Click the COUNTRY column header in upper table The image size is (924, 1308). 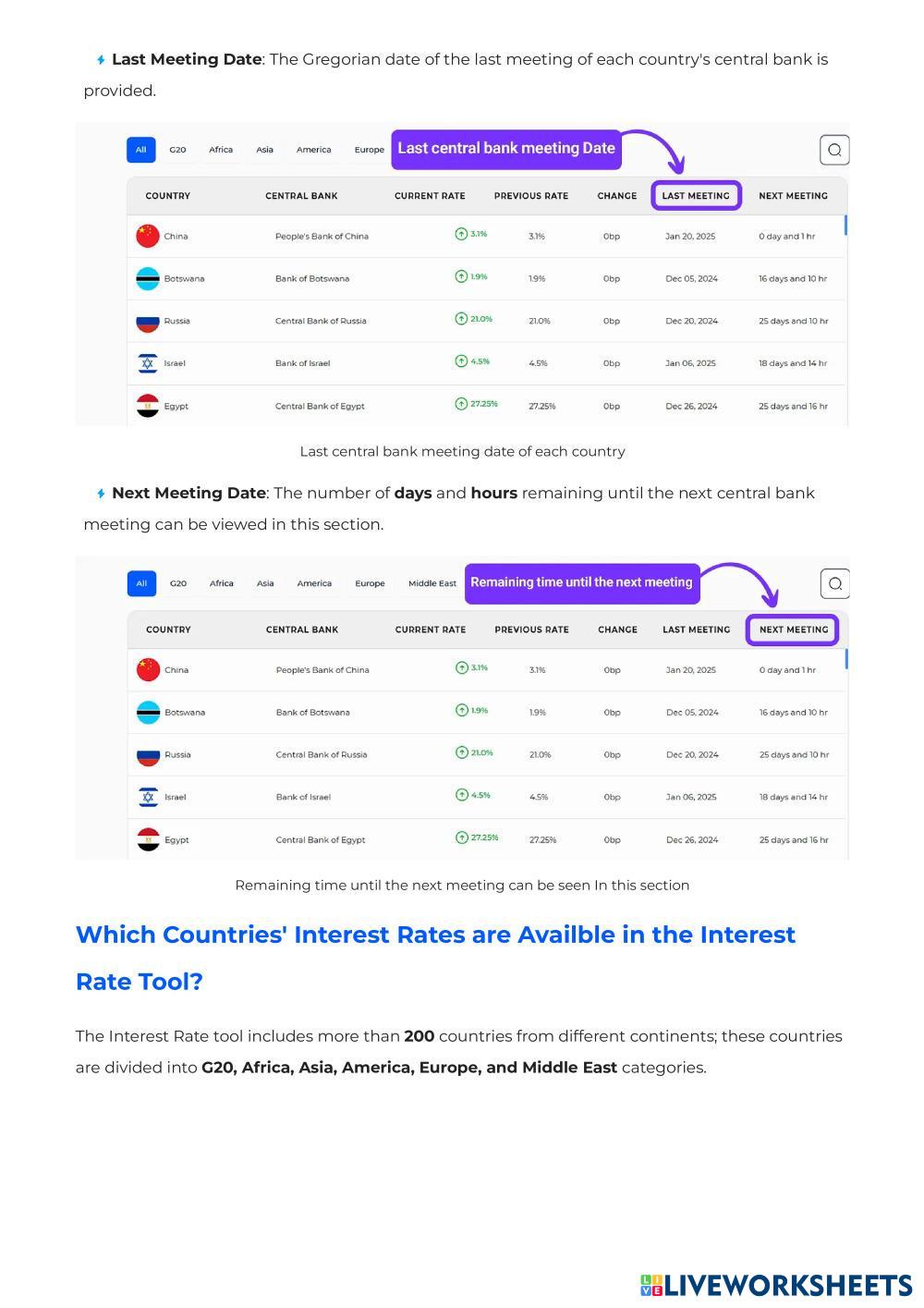click(x=168, y=196)
